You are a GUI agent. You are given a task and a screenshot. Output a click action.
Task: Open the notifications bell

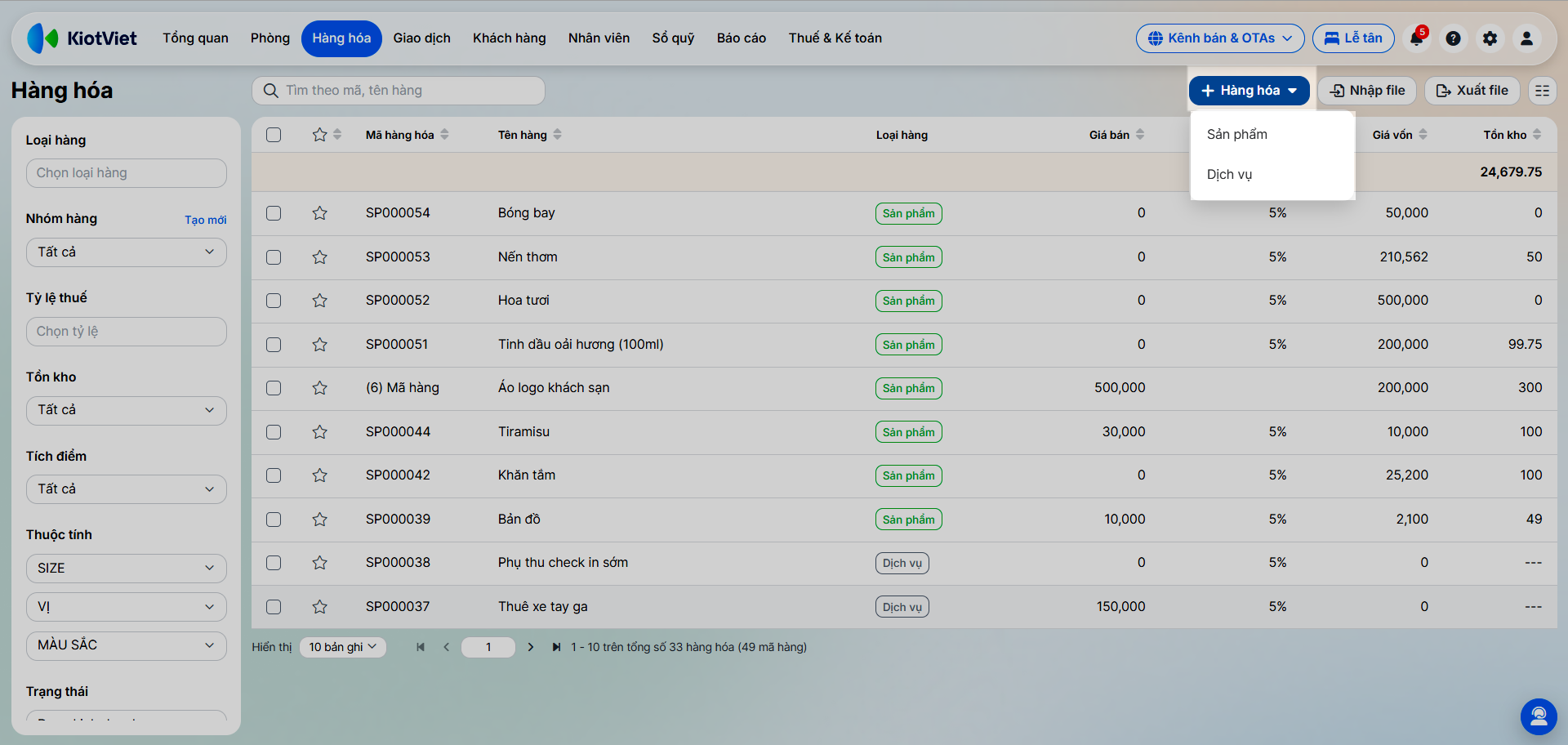pyautogui.click(x=1416, y=38)
